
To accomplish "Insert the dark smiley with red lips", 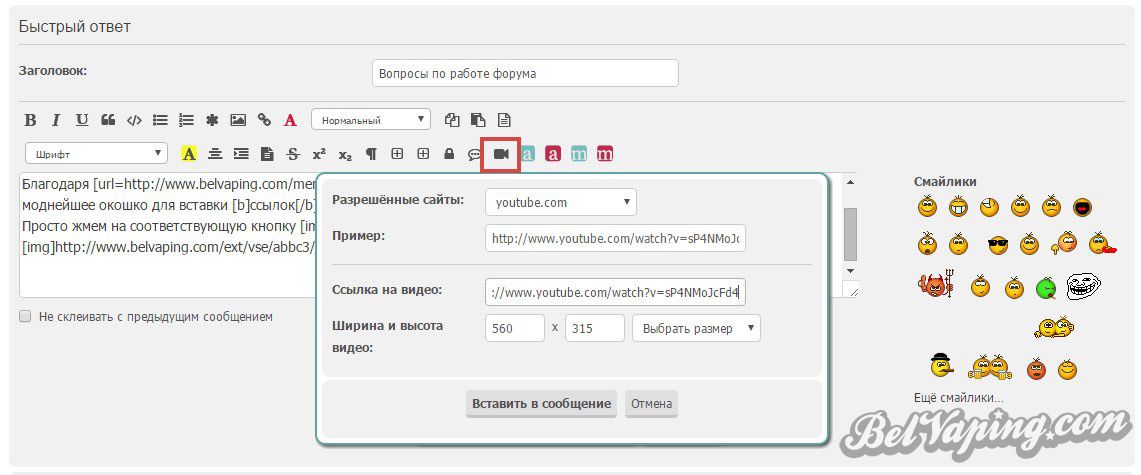I will [1083, 208].
